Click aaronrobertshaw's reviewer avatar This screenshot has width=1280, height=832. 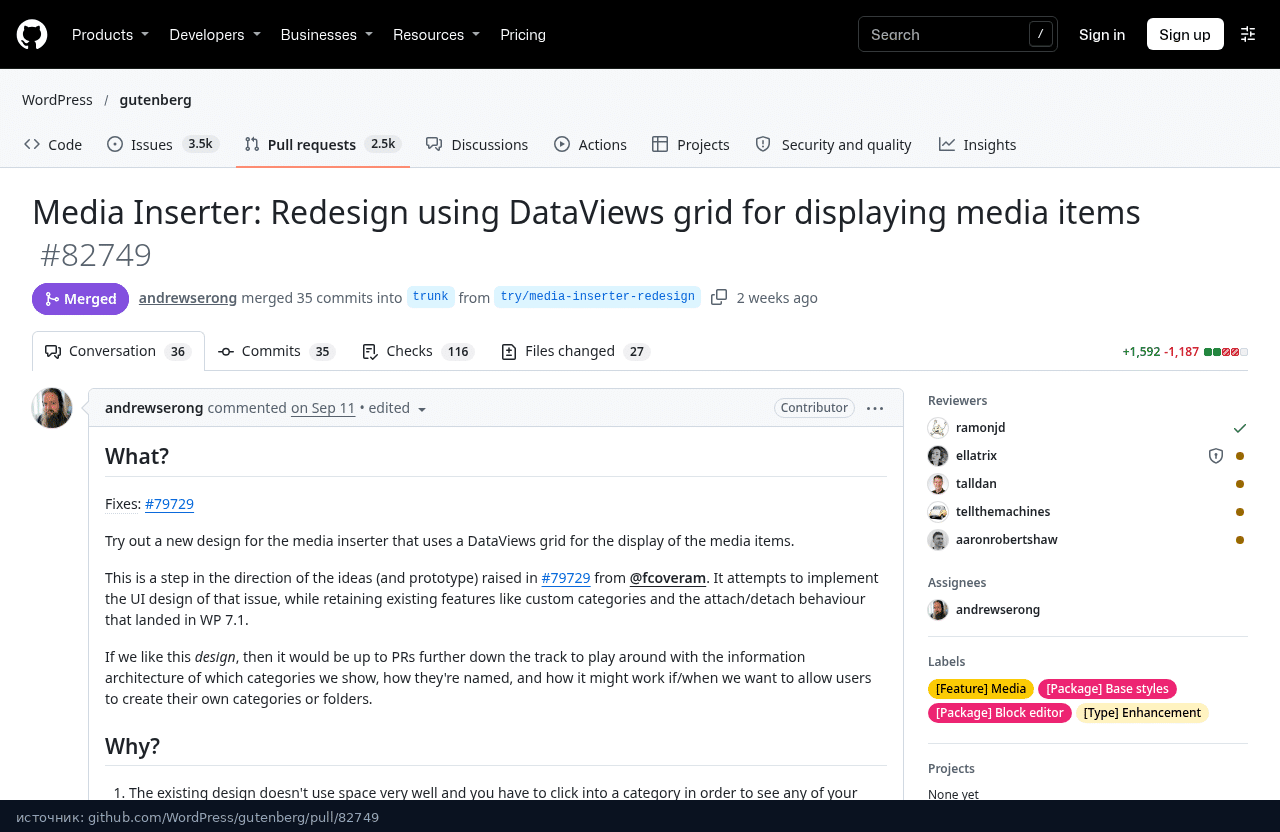tap(938, 540)
